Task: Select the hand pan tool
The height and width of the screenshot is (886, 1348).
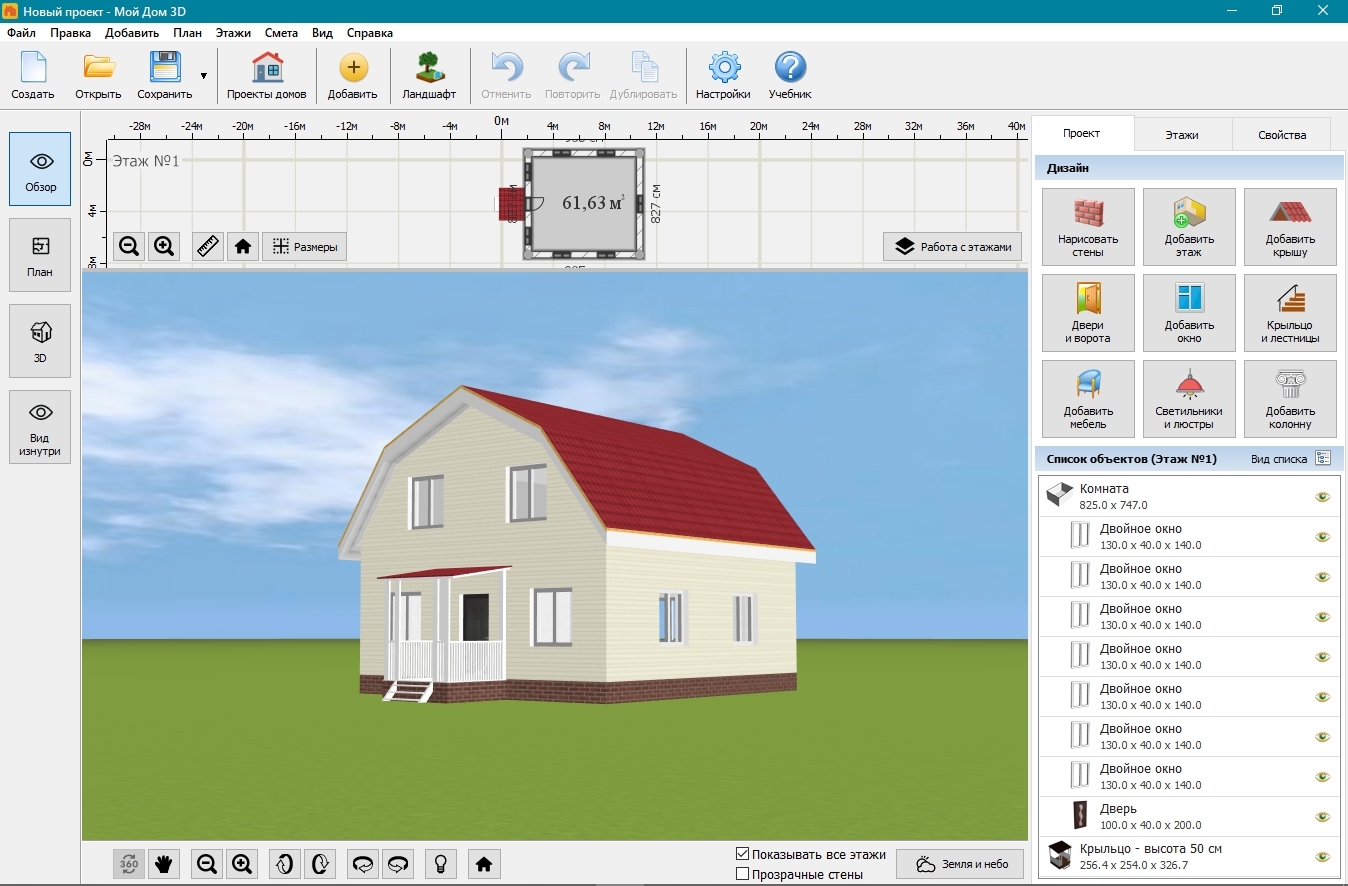Action: 164,864
